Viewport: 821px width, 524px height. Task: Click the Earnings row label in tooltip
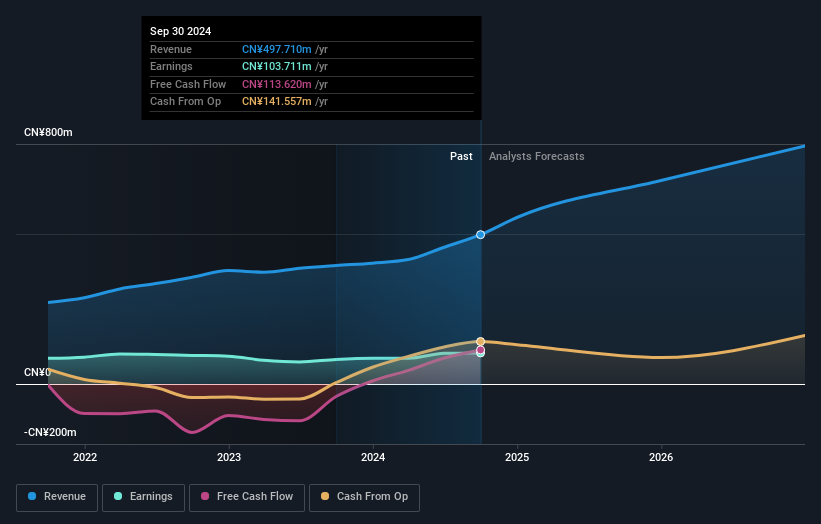171,66
